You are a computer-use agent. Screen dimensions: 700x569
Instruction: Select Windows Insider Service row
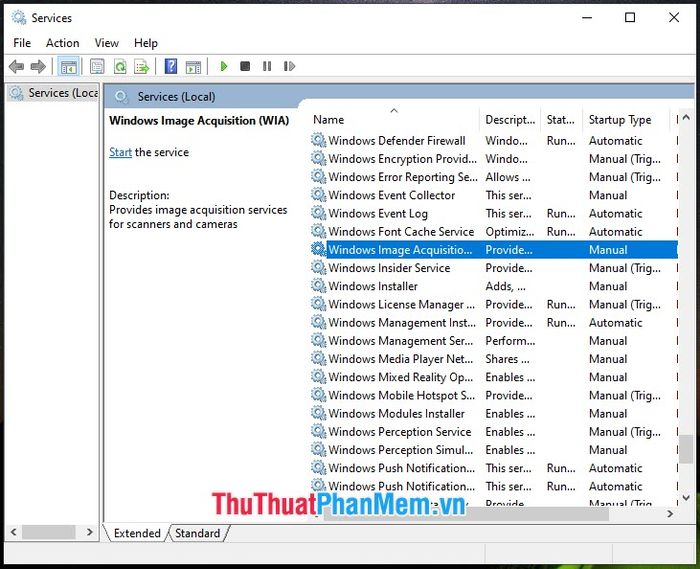(493, 268)
